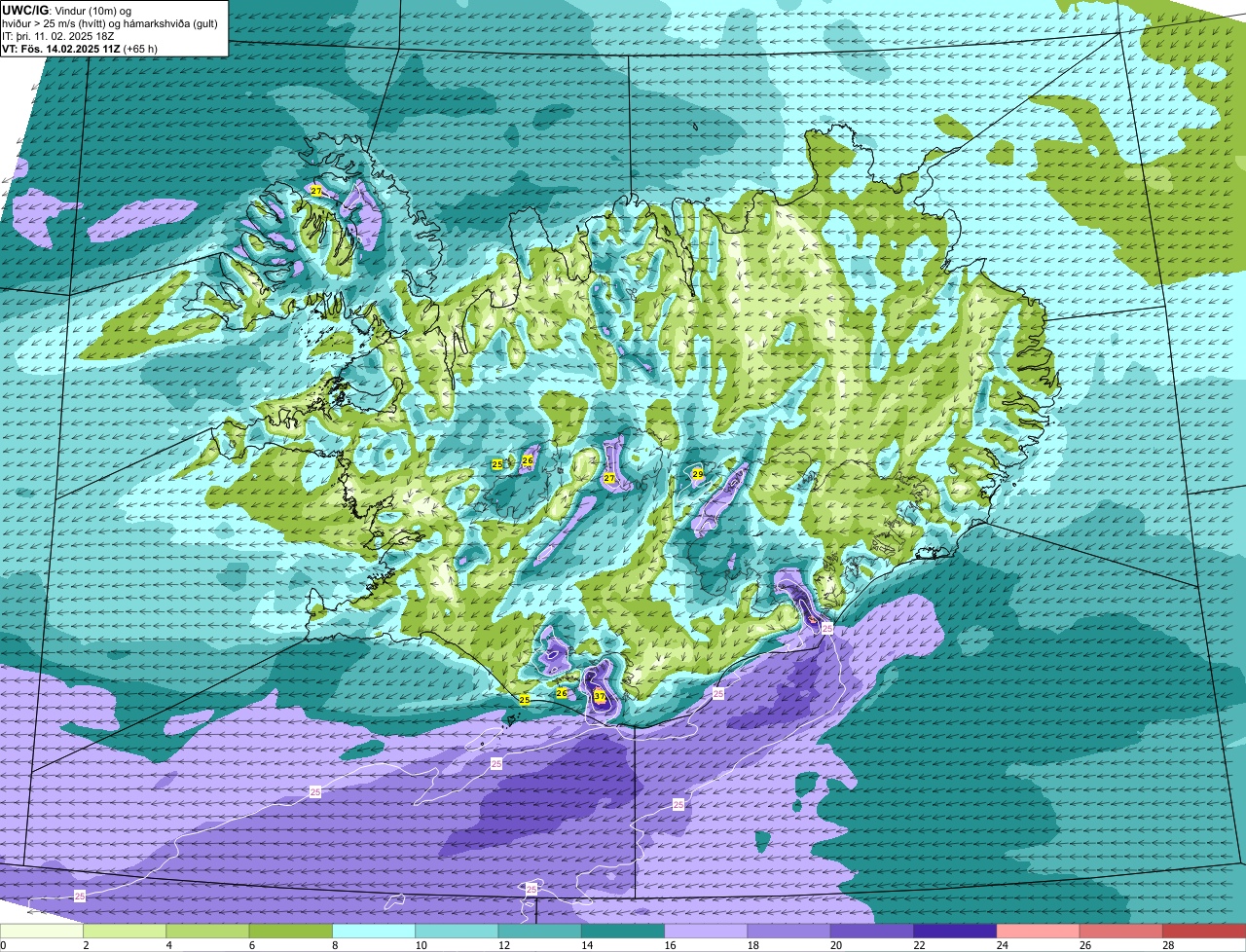Click the legend scale value '8'
The width and height of the screenshot is (1246, 952).
tap(335, 945)
